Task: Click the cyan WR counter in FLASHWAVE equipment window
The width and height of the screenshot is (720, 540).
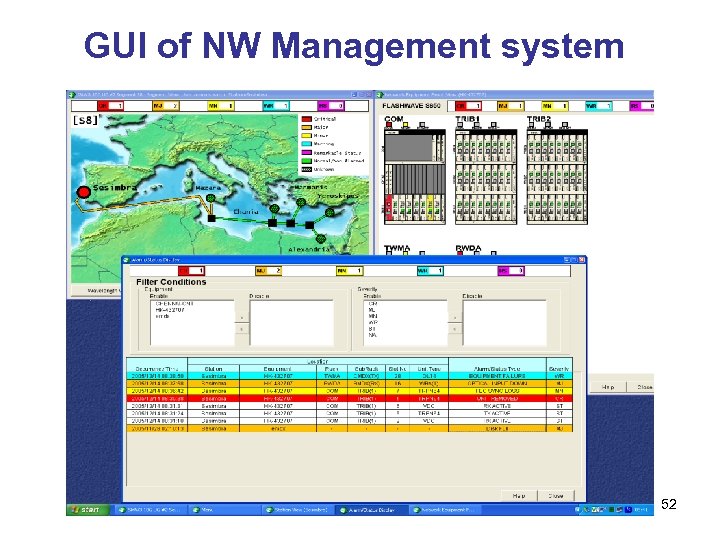Action: click(x=598, y=106)
